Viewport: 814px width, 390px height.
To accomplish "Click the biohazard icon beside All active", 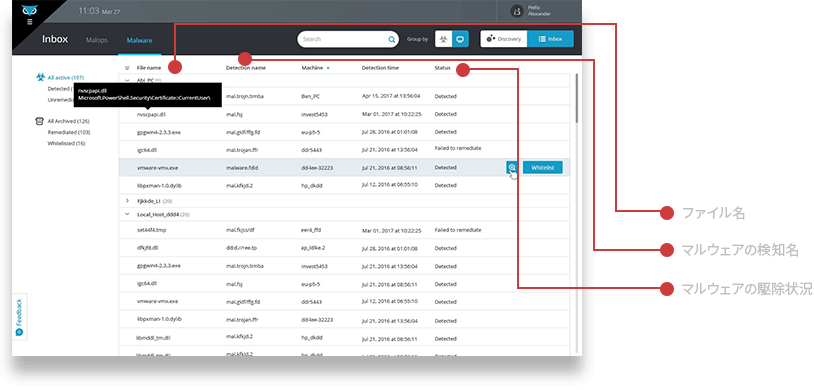I will (40, 77).
